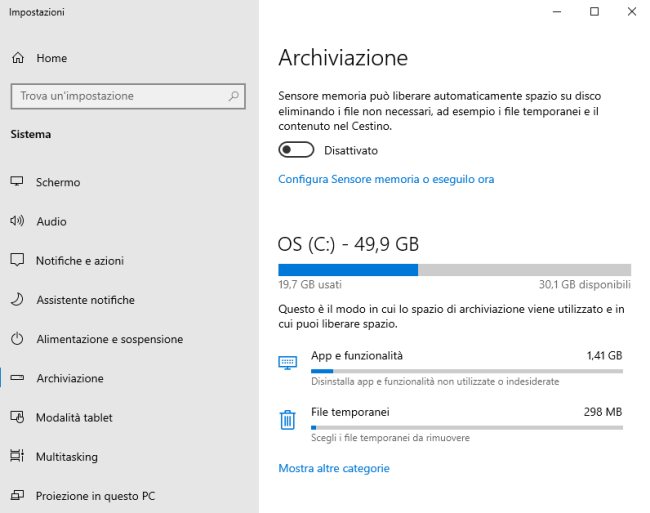The width and height of the screenshot is (650, 513).
Task: Click the 19,7 GB usati text
Action: [x=310, y=284]
